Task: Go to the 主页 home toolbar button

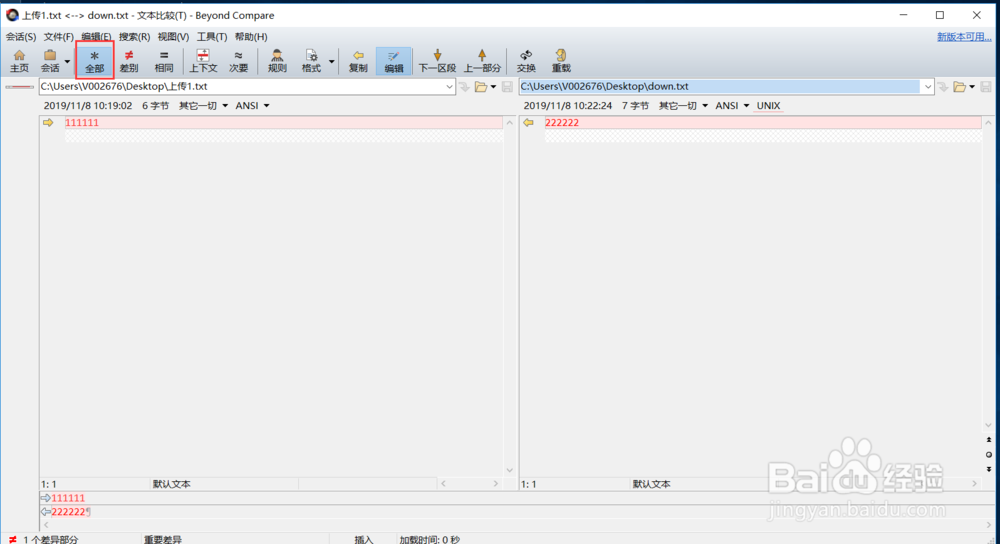Action: tap(19, 61)
